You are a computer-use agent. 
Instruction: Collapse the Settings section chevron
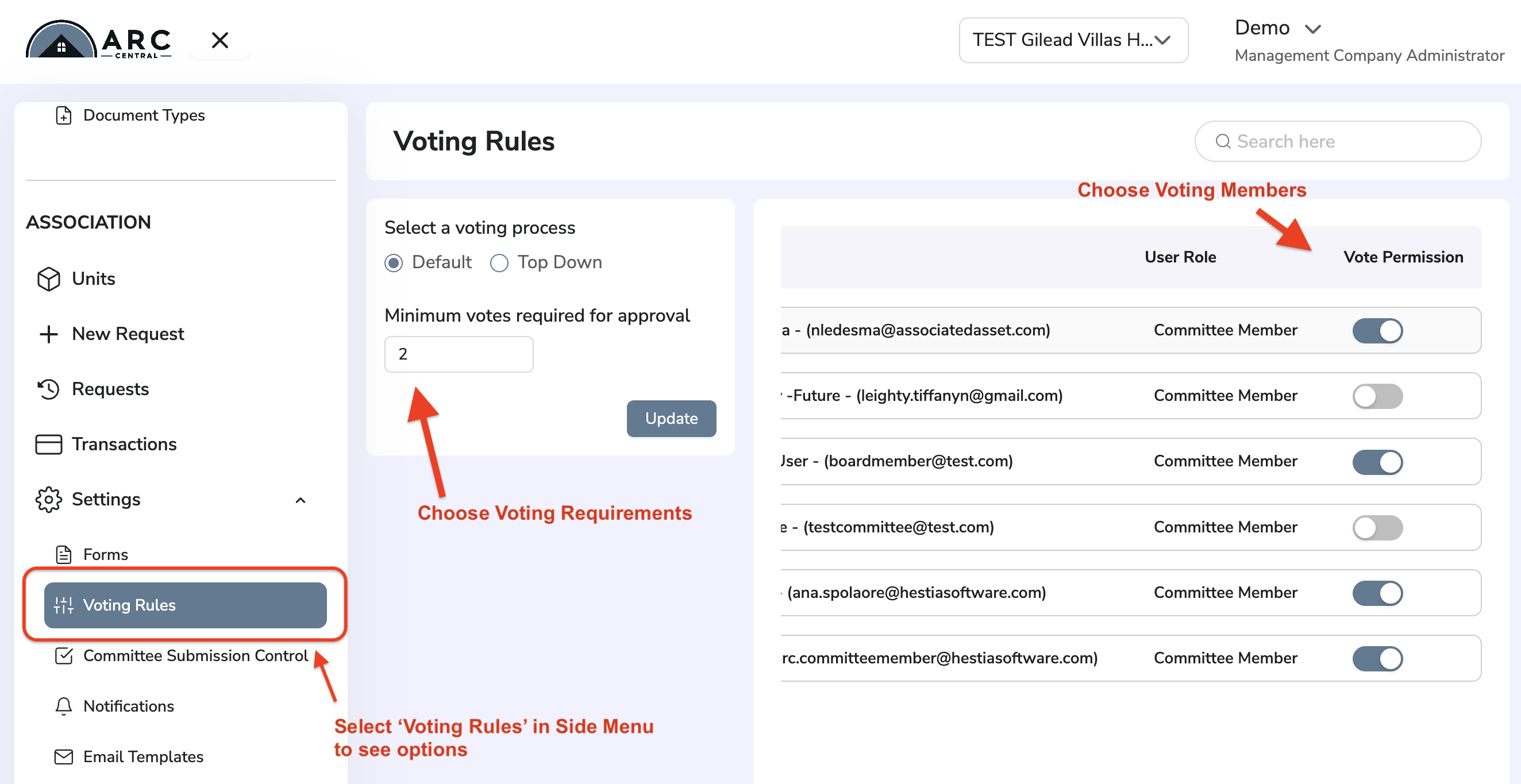coord(300,500)
